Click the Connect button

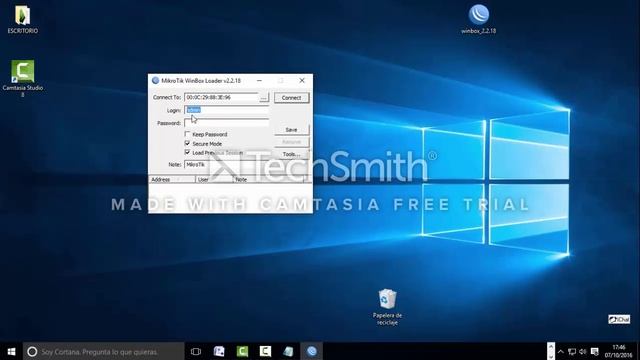[291, 98]
